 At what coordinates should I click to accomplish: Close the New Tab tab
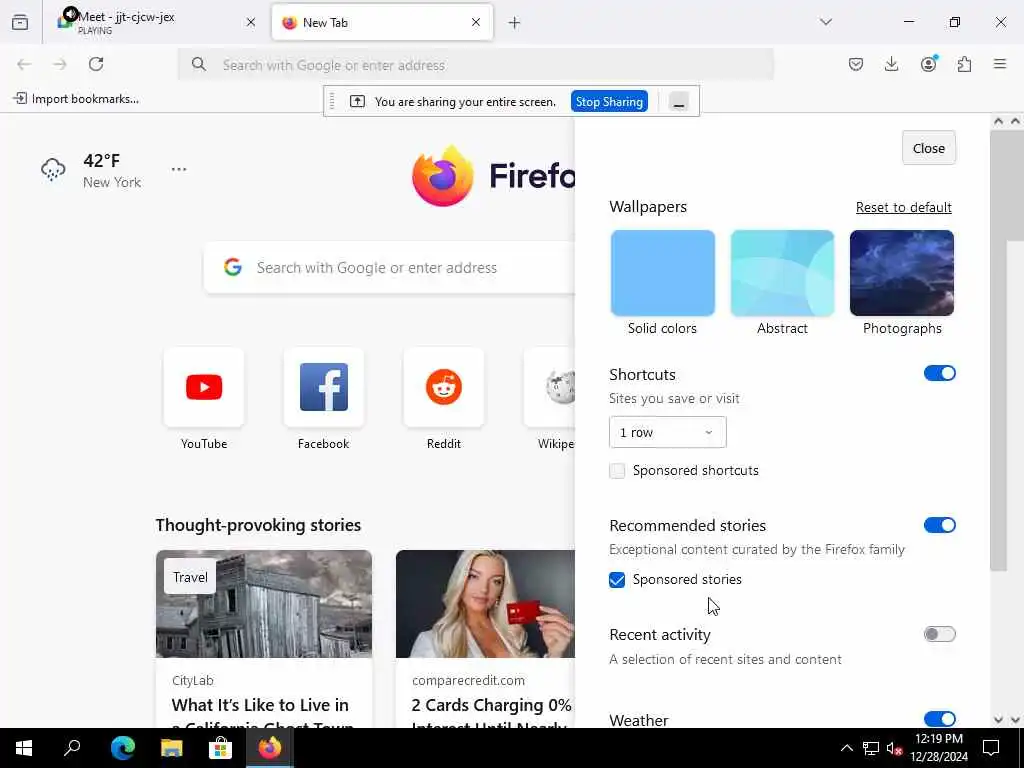point(476,22)
